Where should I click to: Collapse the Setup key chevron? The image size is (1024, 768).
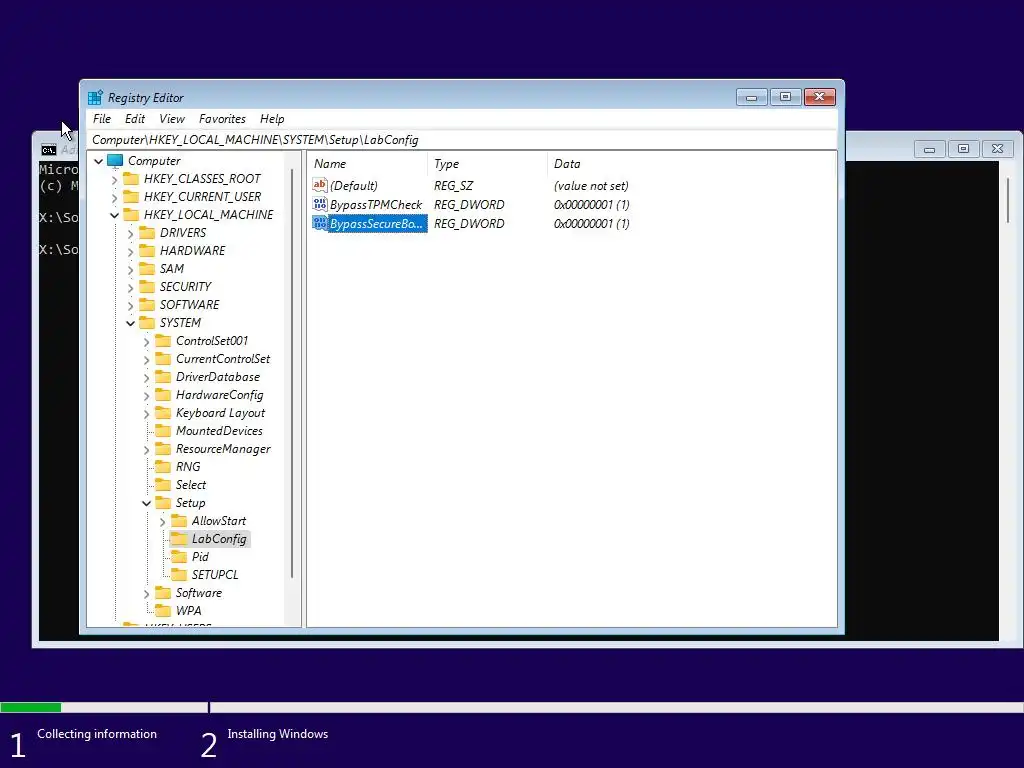[x=146, y=503]
